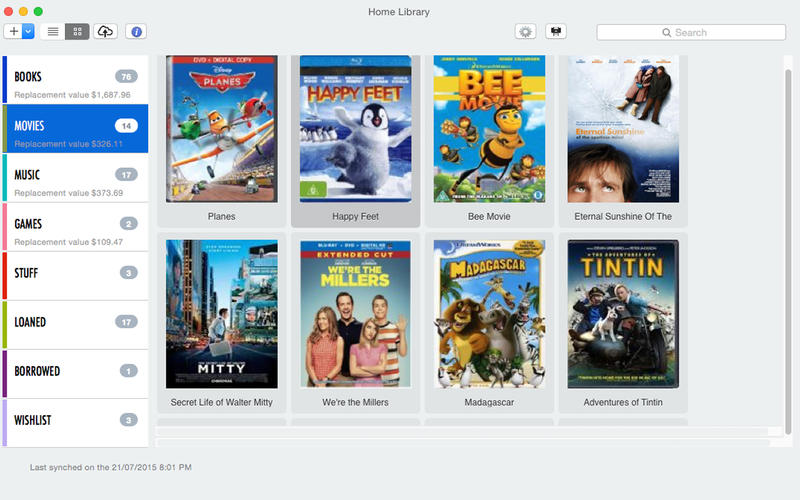Open the Games category
The width and height of the screenshot is (800, 500).
pyautogui.click(x=76, y=227)
